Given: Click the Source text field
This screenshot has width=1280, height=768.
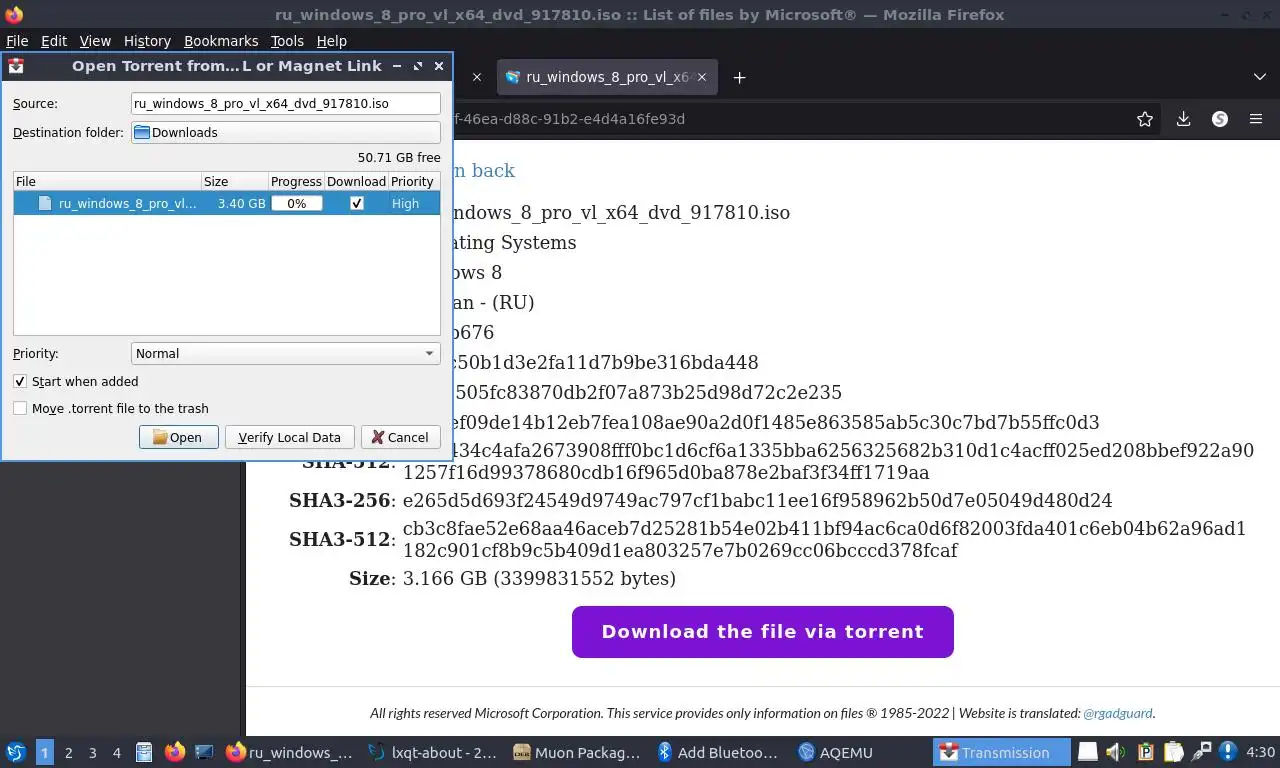Looking at the screenshot, I should click(286, 103).
